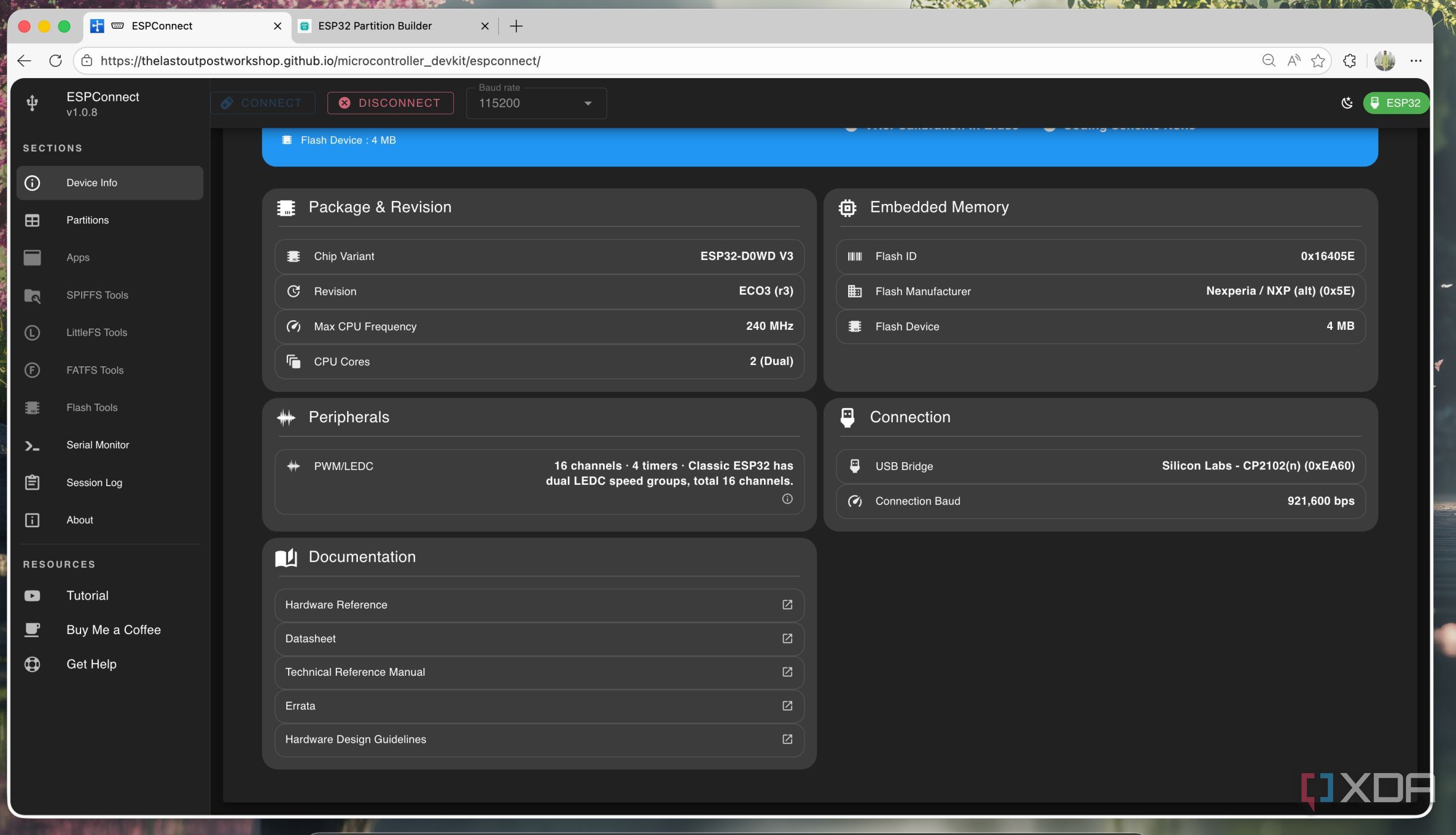Select Device Info in sidebar
The width and height of the screenshot is (1456, 835).
[x=110, y=183]
